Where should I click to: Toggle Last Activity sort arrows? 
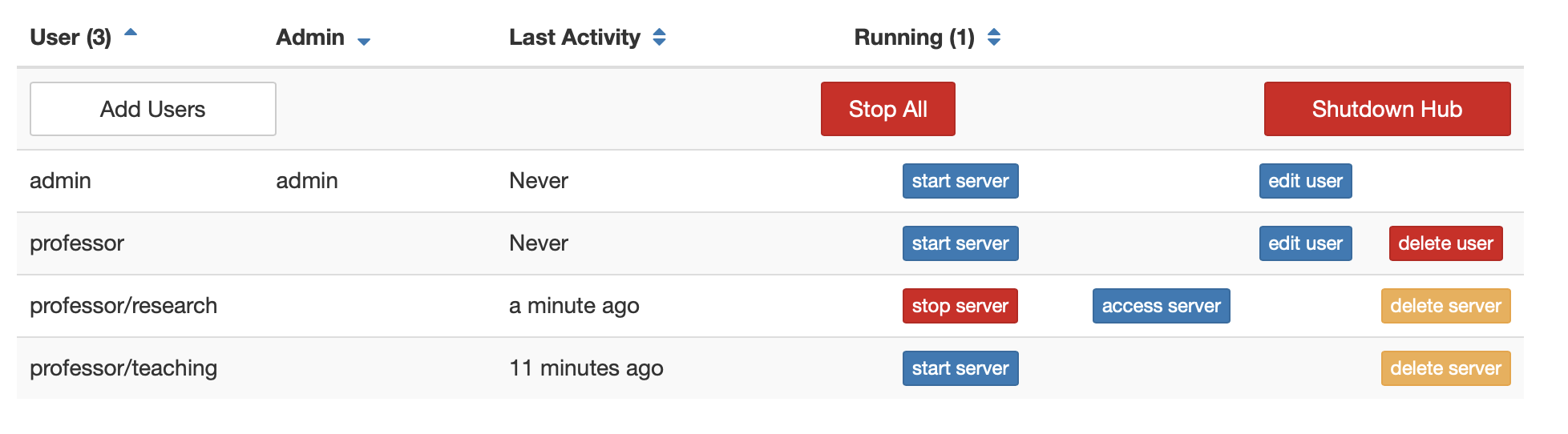click(x=659, y=37)
